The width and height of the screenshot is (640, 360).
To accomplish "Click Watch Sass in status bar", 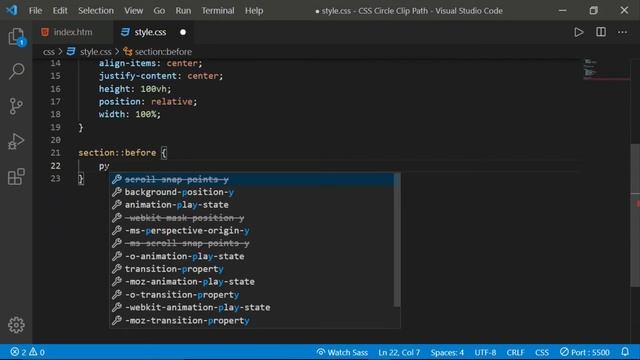I will [x=342, y=352].
